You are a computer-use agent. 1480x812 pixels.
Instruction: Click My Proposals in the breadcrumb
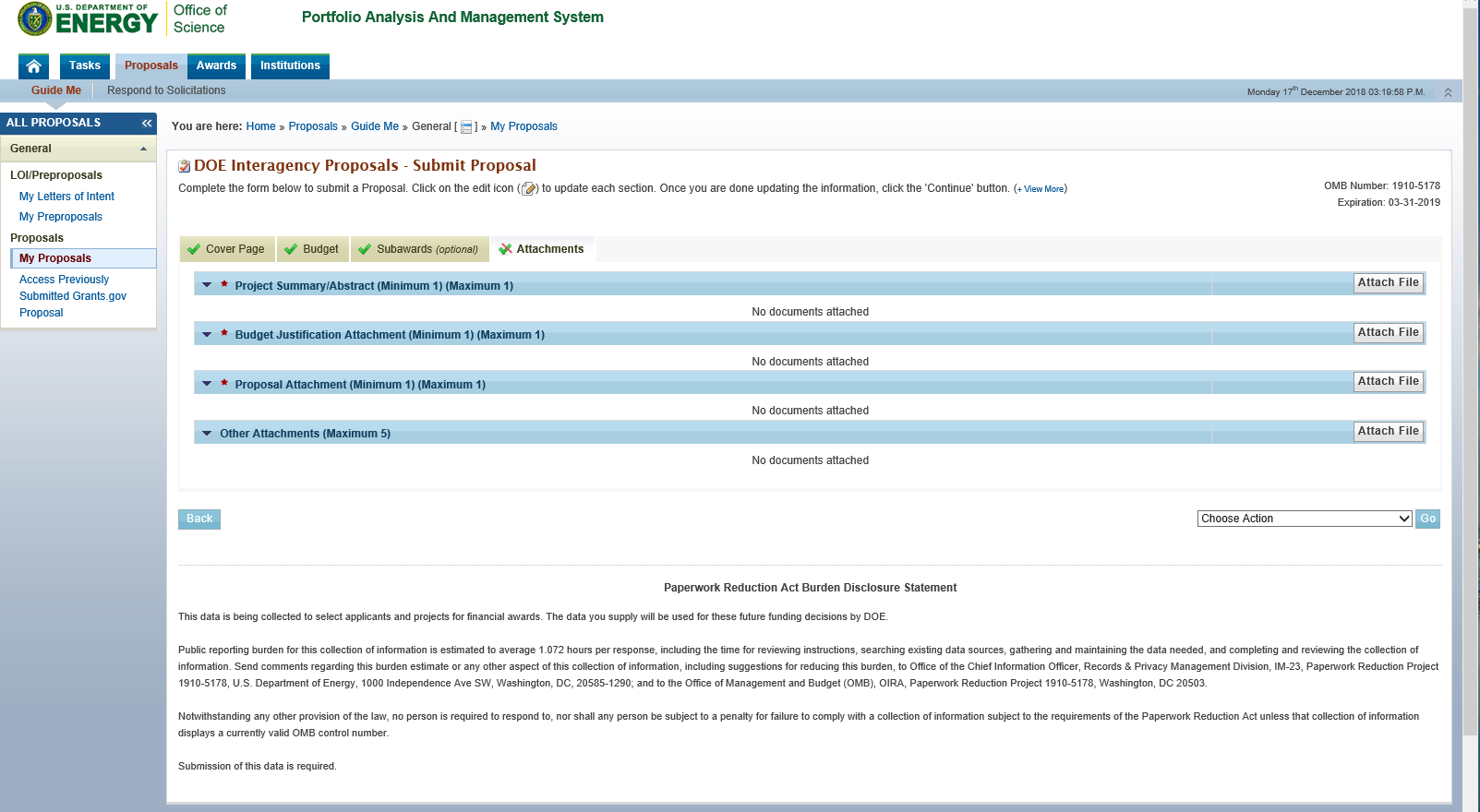523,126
